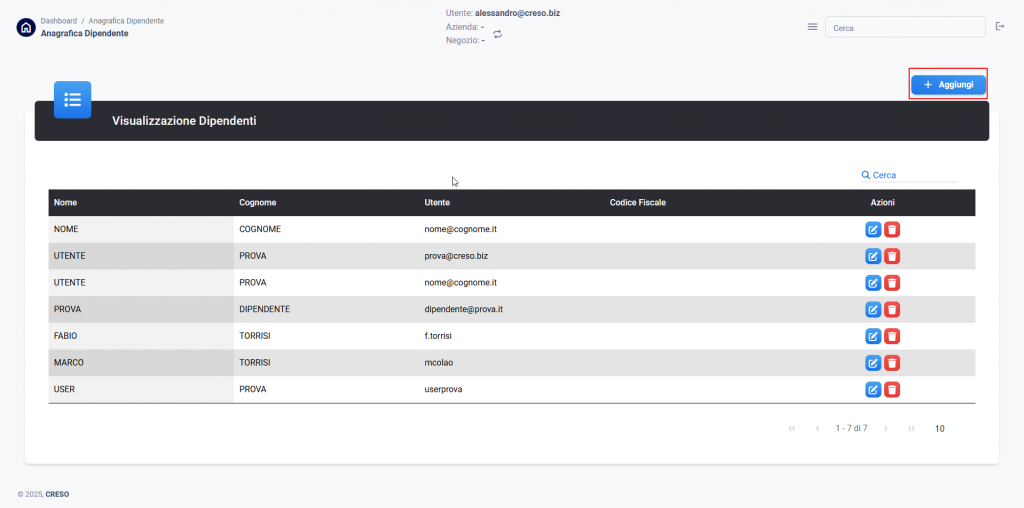Delete the employee NOME COGNOME
Viewport: 1024px width, 508px height.
tap(892, 230)
